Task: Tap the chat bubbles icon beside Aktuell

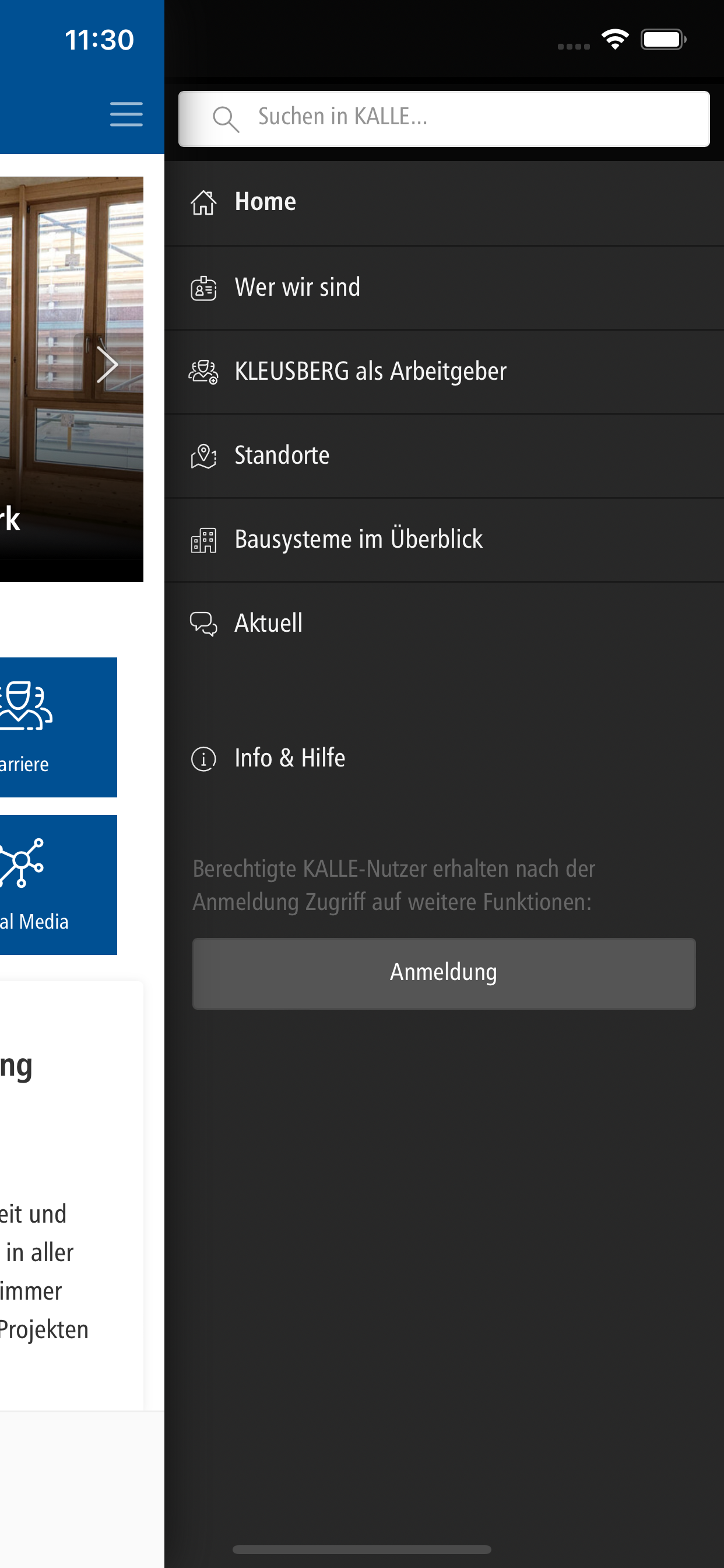Action: 203,624
